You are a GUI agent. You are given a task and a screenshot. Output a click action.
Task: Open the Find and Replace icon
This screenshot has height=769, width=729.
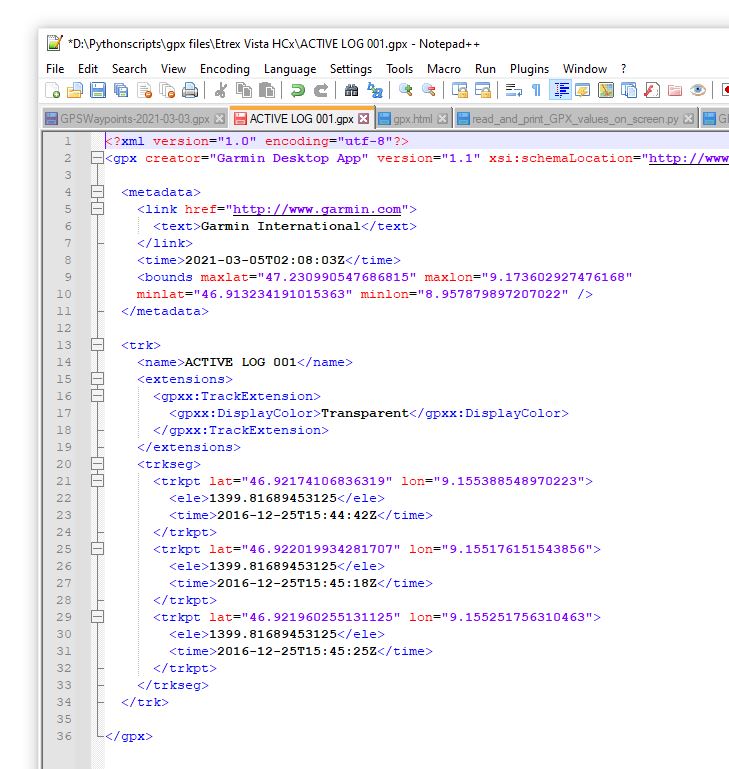pos(375,91)
